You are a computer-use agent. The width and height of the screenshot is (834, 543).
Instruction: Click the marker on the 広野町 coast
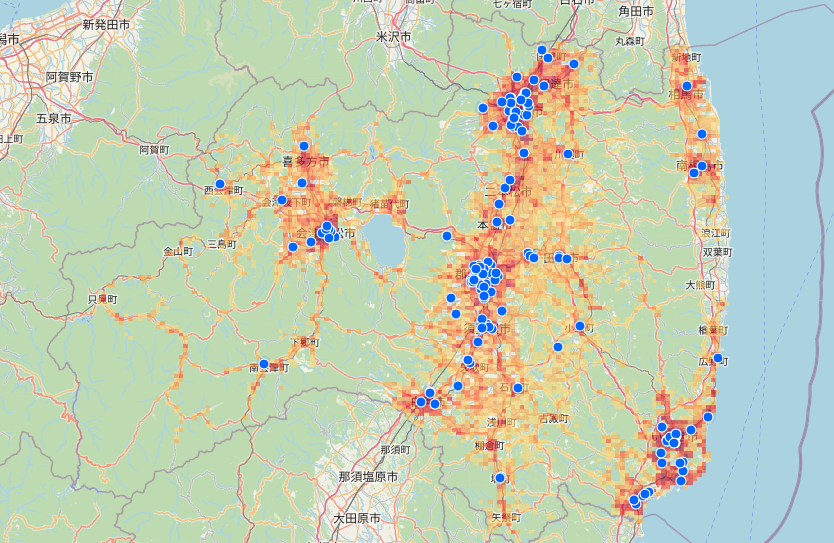pos(718,358)
